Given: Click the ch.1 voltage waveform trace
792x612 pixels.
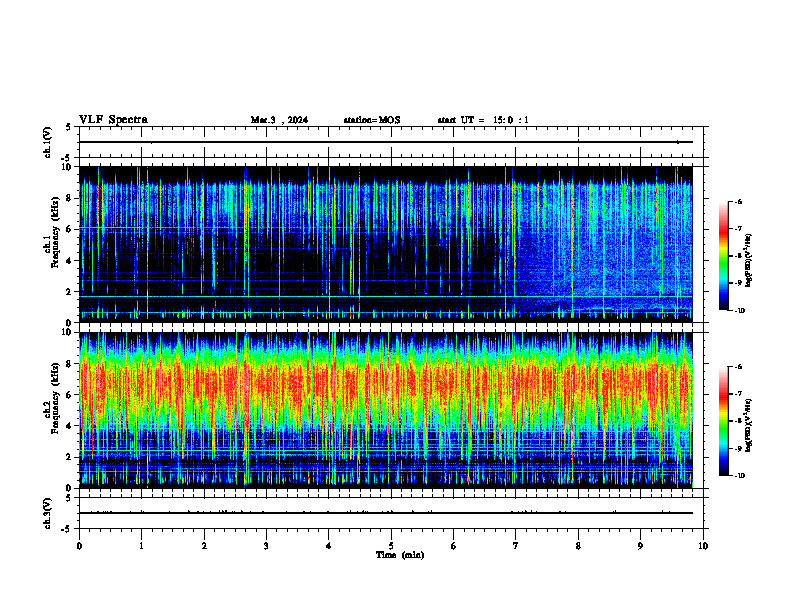Looking at the screenshot, I should (x=386, y=142).
